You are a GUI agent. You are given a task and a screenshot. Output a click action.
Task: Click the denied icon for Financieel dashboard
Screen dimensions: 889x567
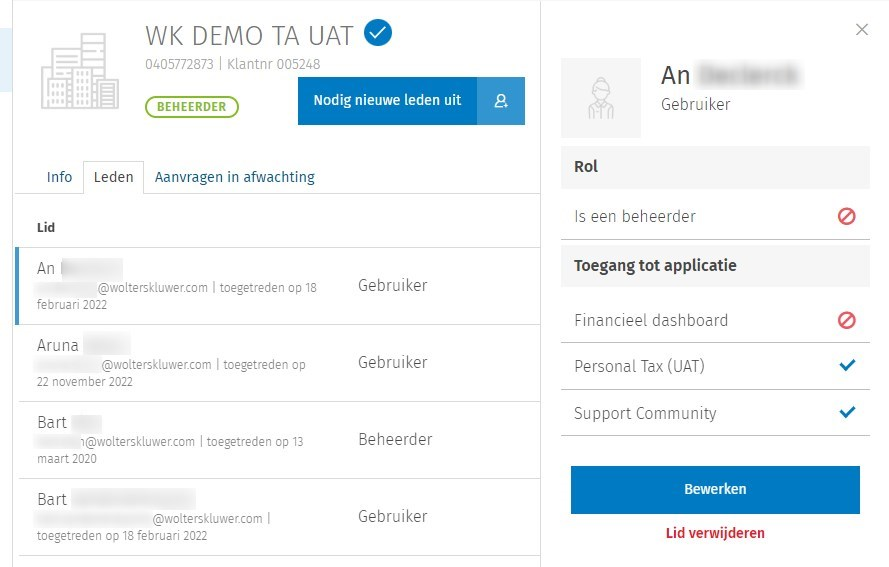click(847, 320)
